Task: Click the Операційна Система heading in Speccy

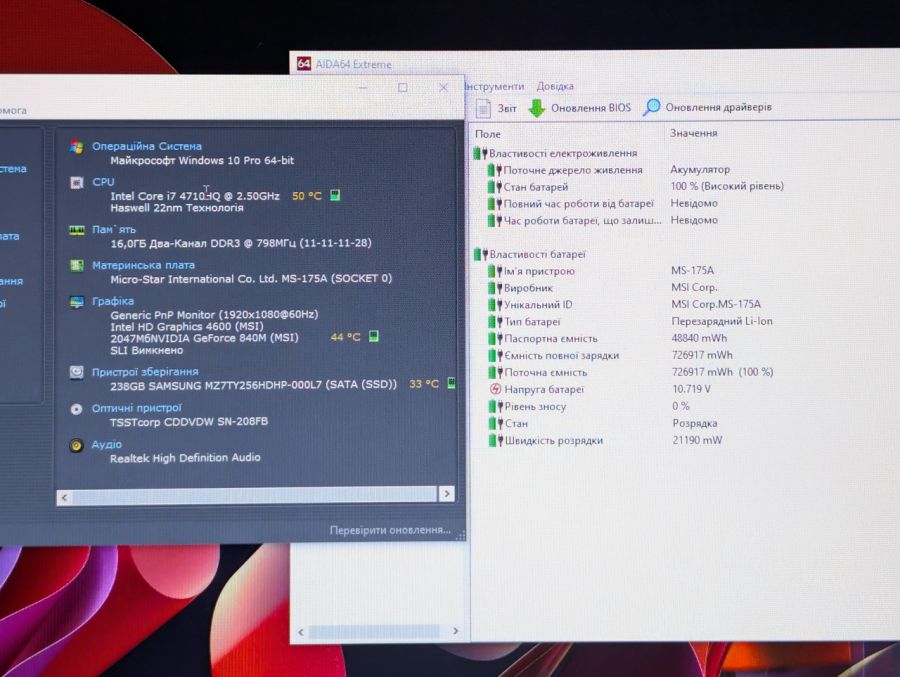Action: (x=147, y=146)
